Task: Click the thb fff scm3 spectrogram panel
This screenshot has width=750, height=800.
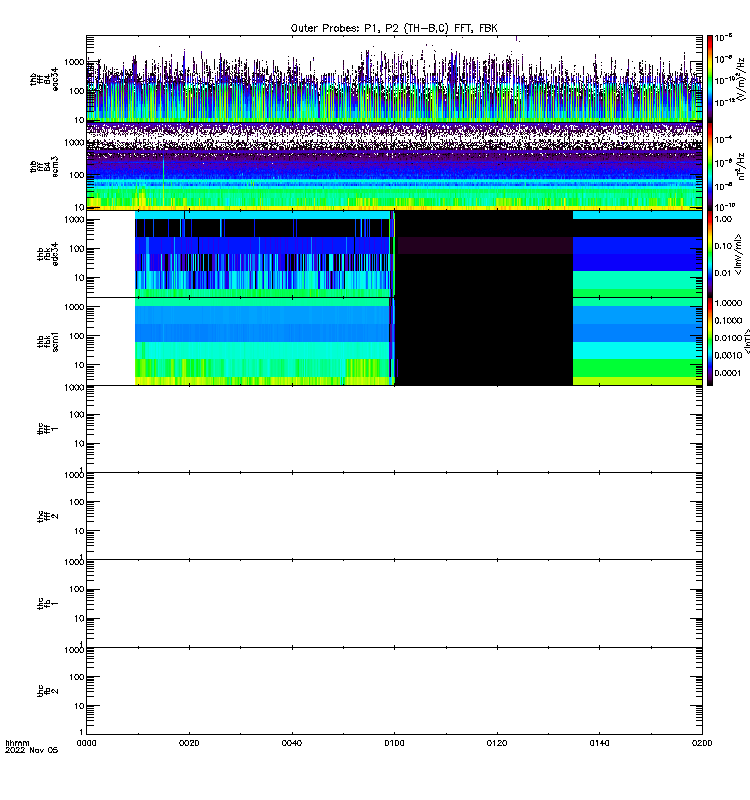Action: pyautogui.click(x=394, y=166)
